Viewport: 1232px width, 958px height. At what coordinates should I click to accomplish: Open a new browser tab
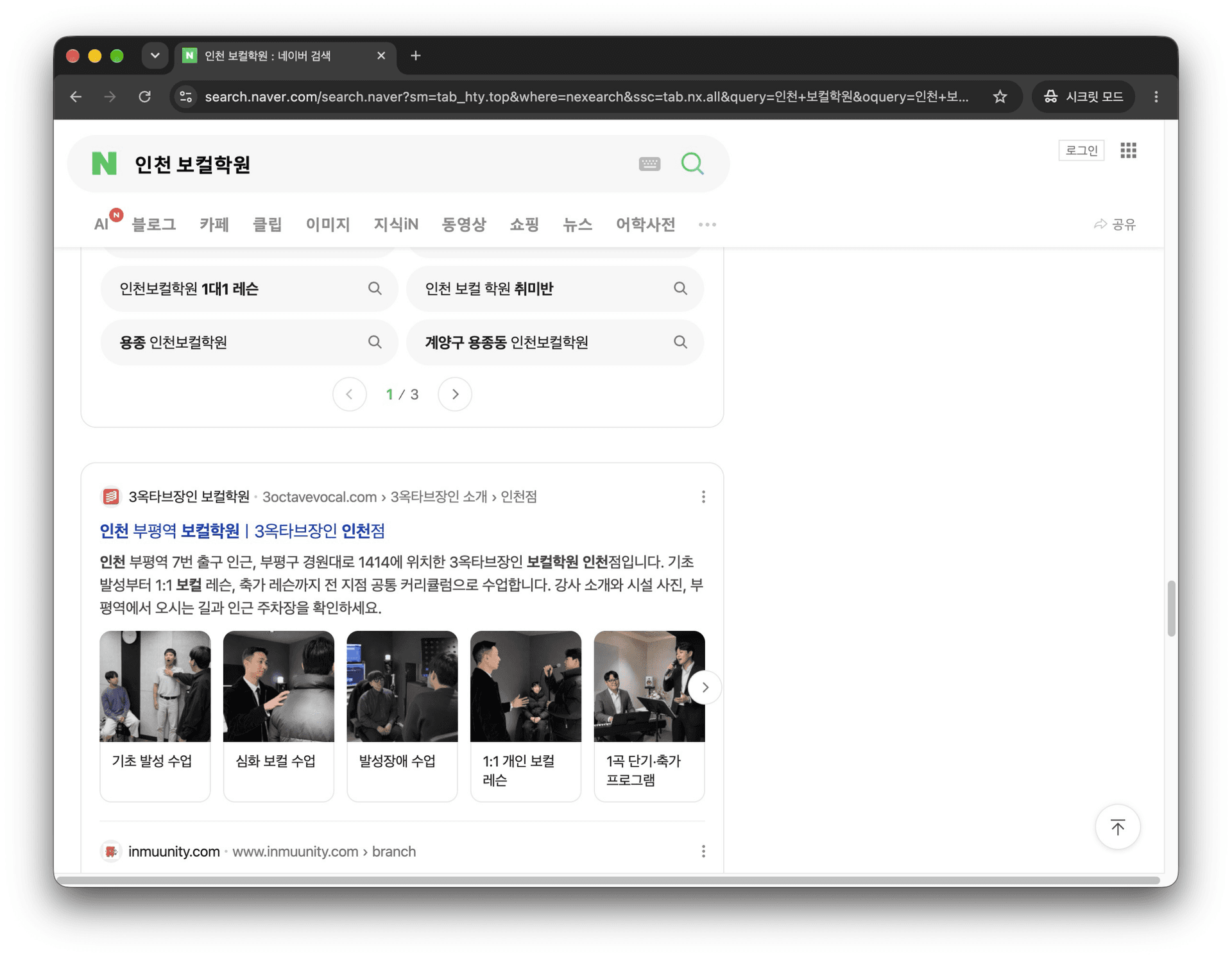pyautogui.click(x=415, y=56)
